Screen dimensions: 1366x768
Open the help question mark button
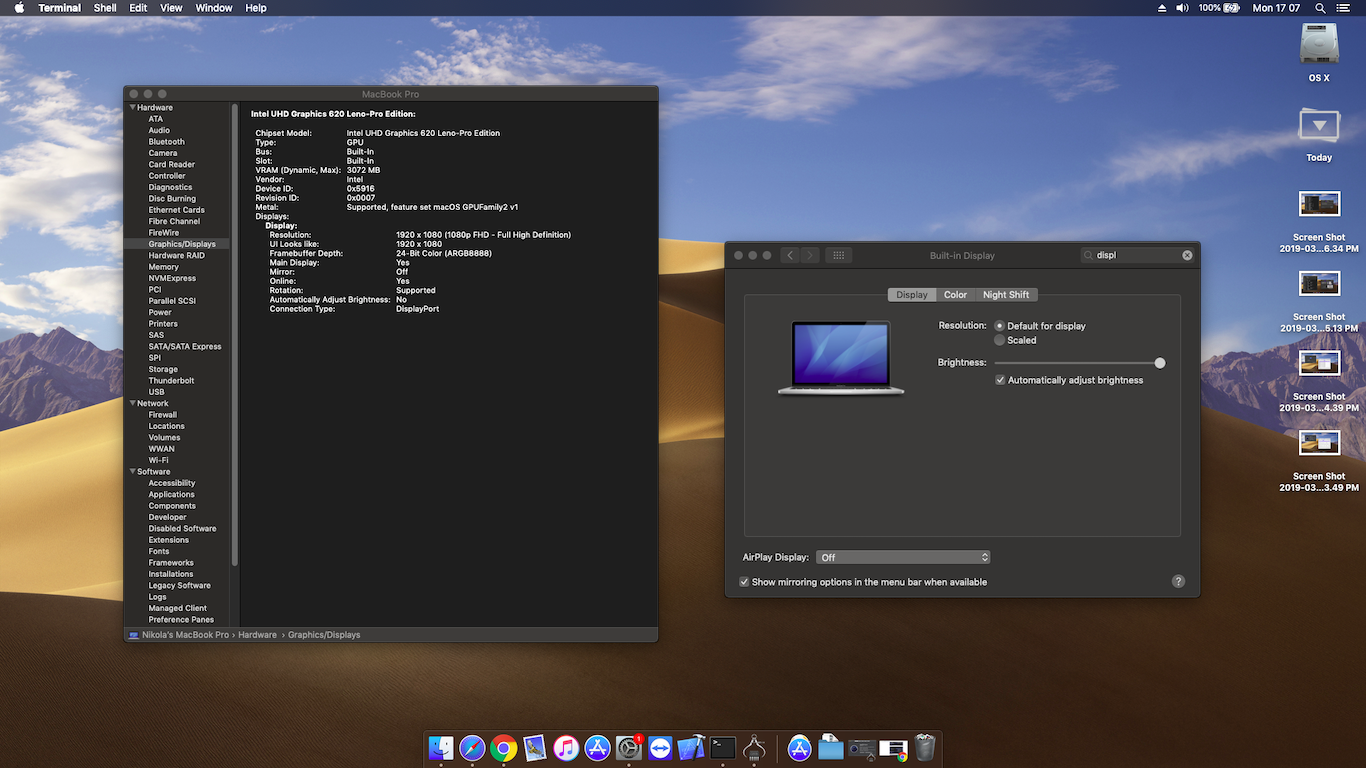(1178, 581)
